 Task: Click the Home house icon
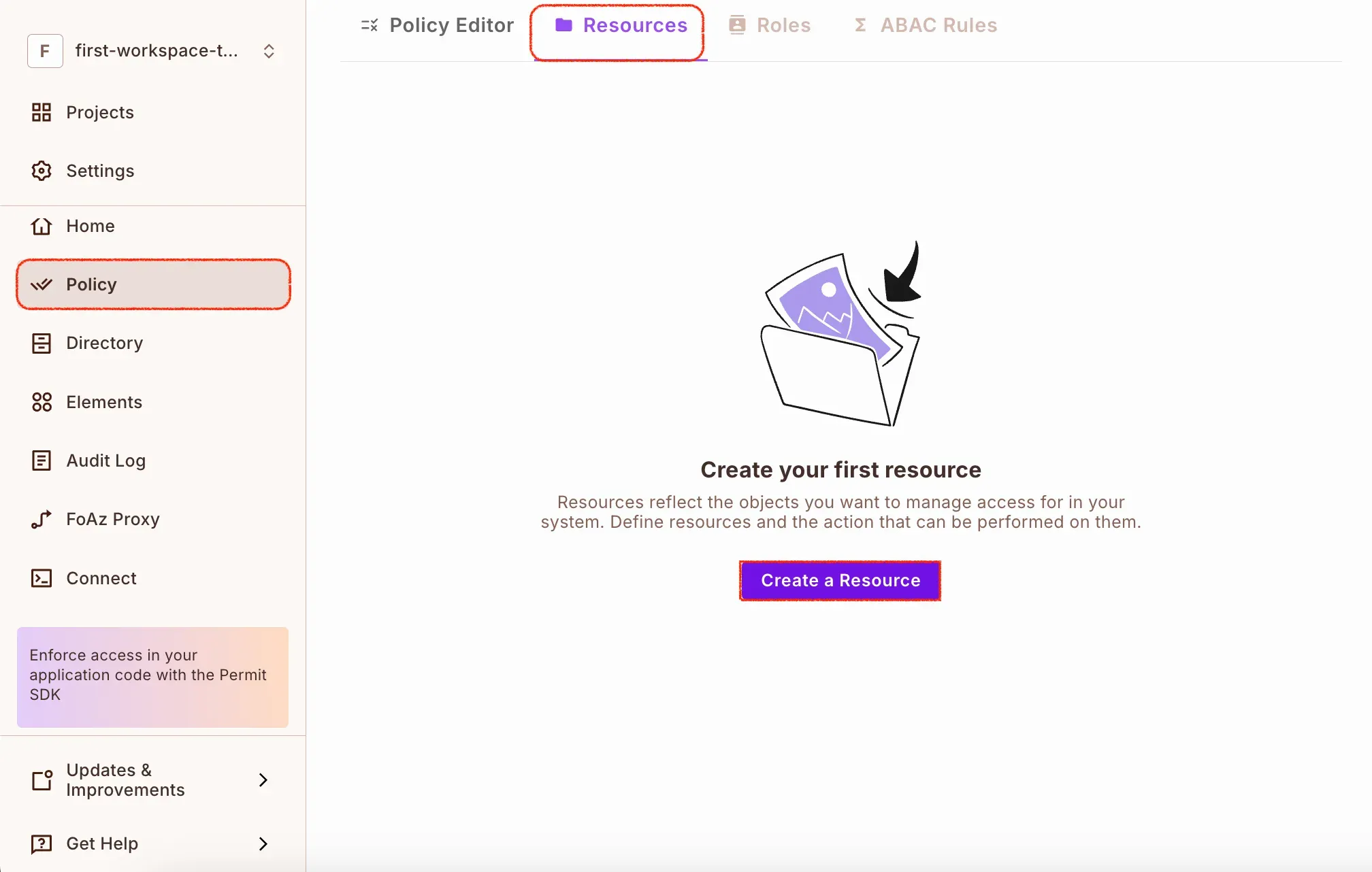tap(42, 226)
